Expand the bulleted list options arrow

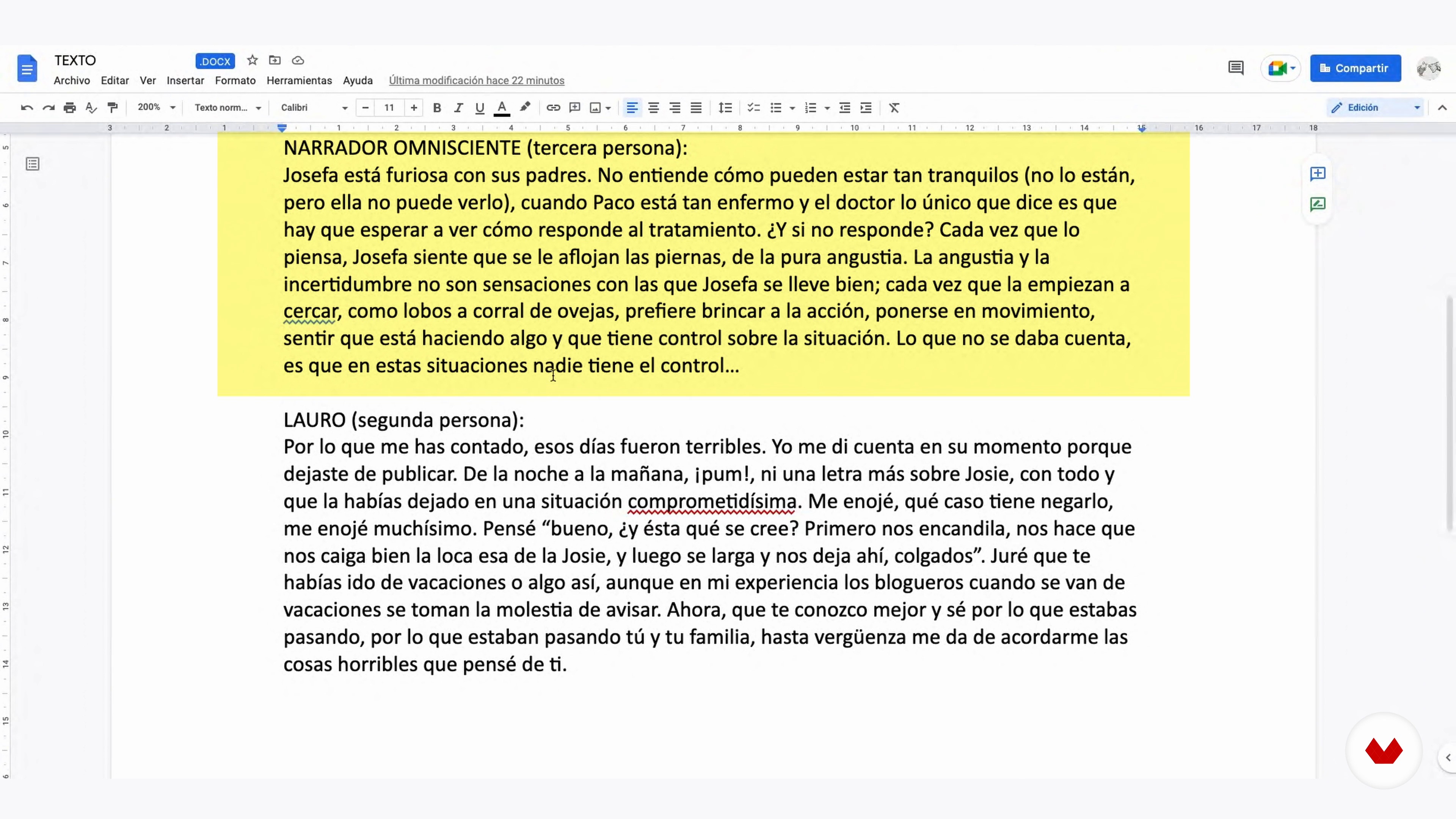[792, 108]
